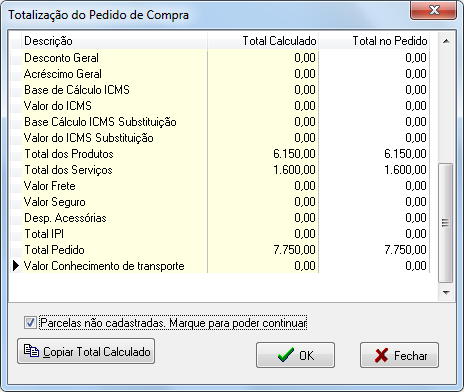464x392 pixels.
Task: Click the scrollbar down arrow
Action: pos(446,292)
